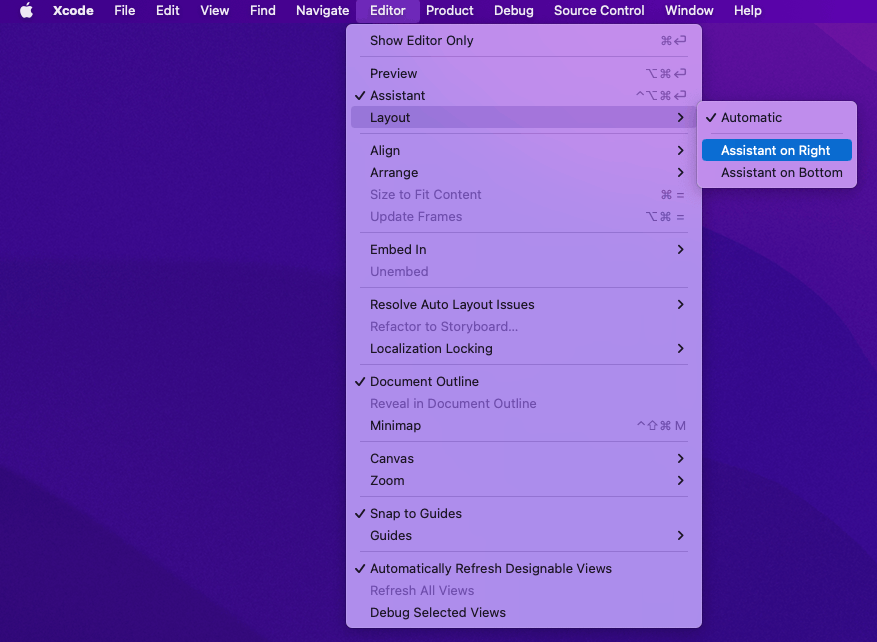877x642 pixels.
Task: Open the View menu
Action: 215,11
